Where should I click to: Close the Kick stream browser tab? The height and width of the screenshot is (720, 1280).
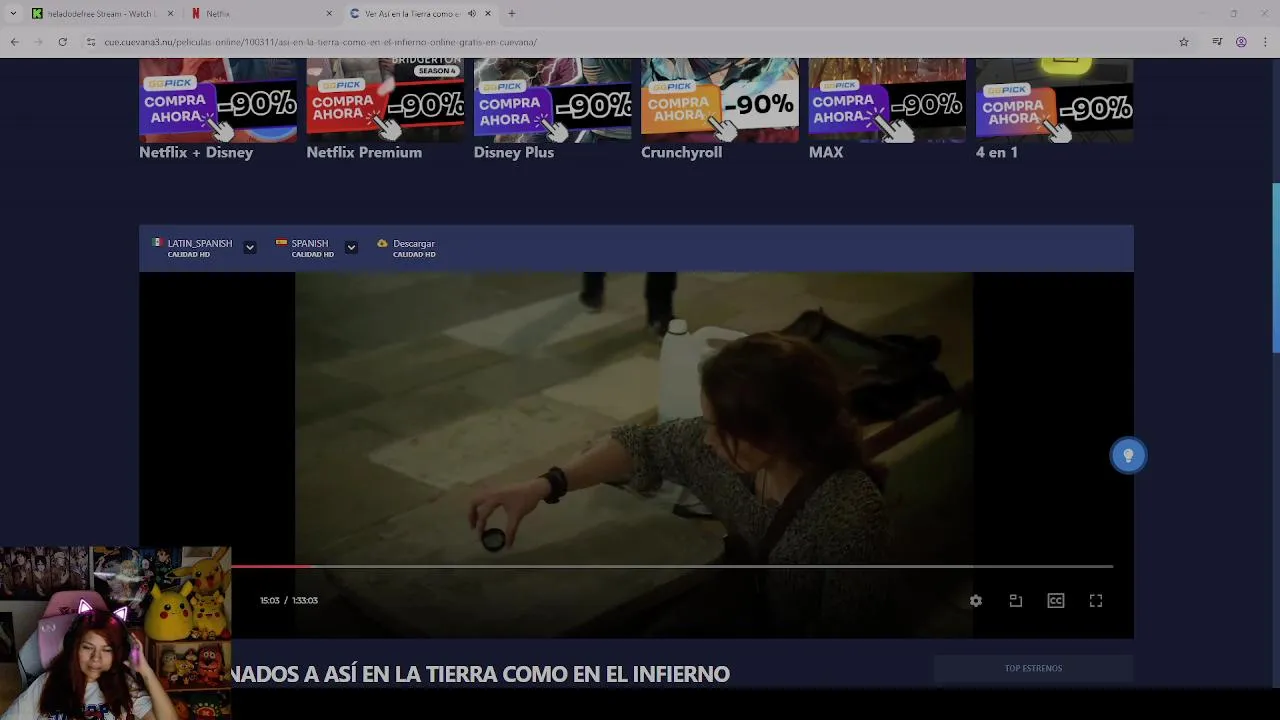[x=170, y=14]
